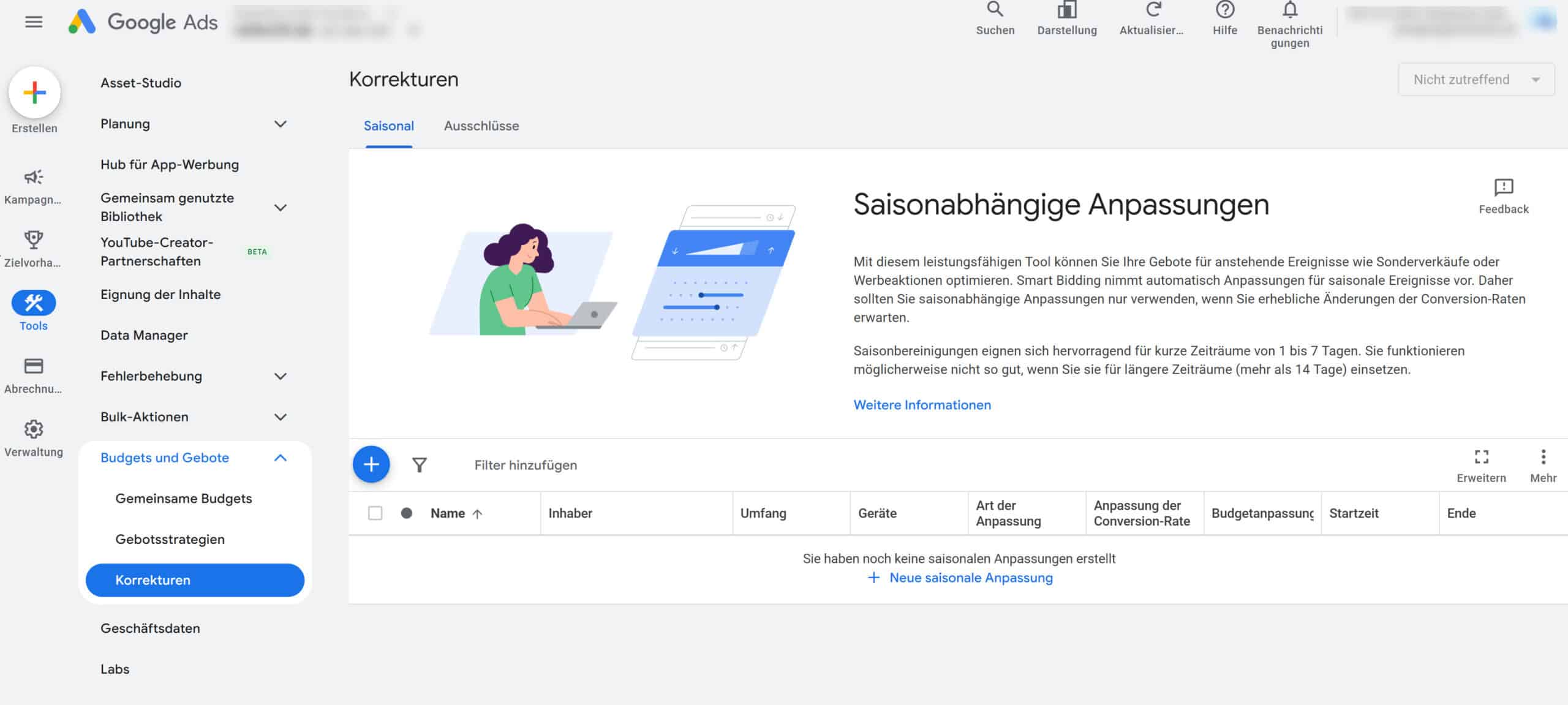Viewport: 1568px width, 705px height.
Task: Click the Aktualisieren refresh icon
Action: click(1154, 9)
